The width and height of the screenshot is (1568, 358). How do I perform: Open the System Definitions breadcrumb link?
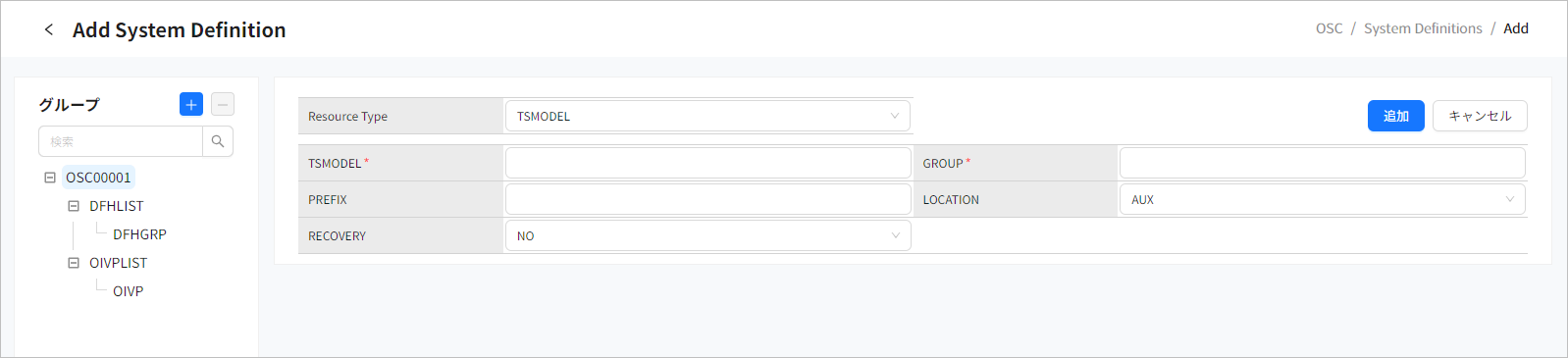pyautogui.click(x=1423, y=28)
